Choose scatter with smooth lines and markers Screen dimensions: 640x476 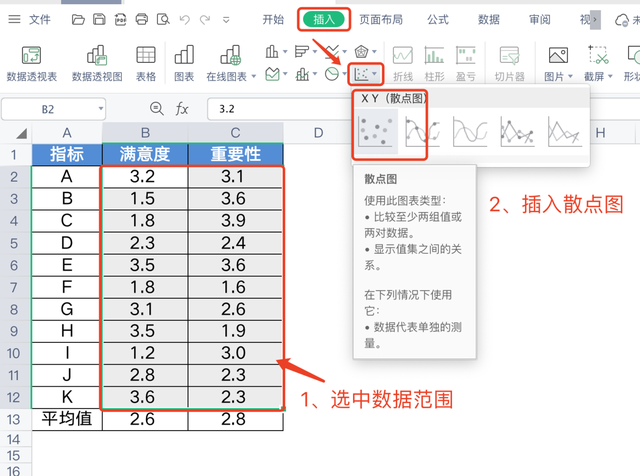click(x=423, y=131)
